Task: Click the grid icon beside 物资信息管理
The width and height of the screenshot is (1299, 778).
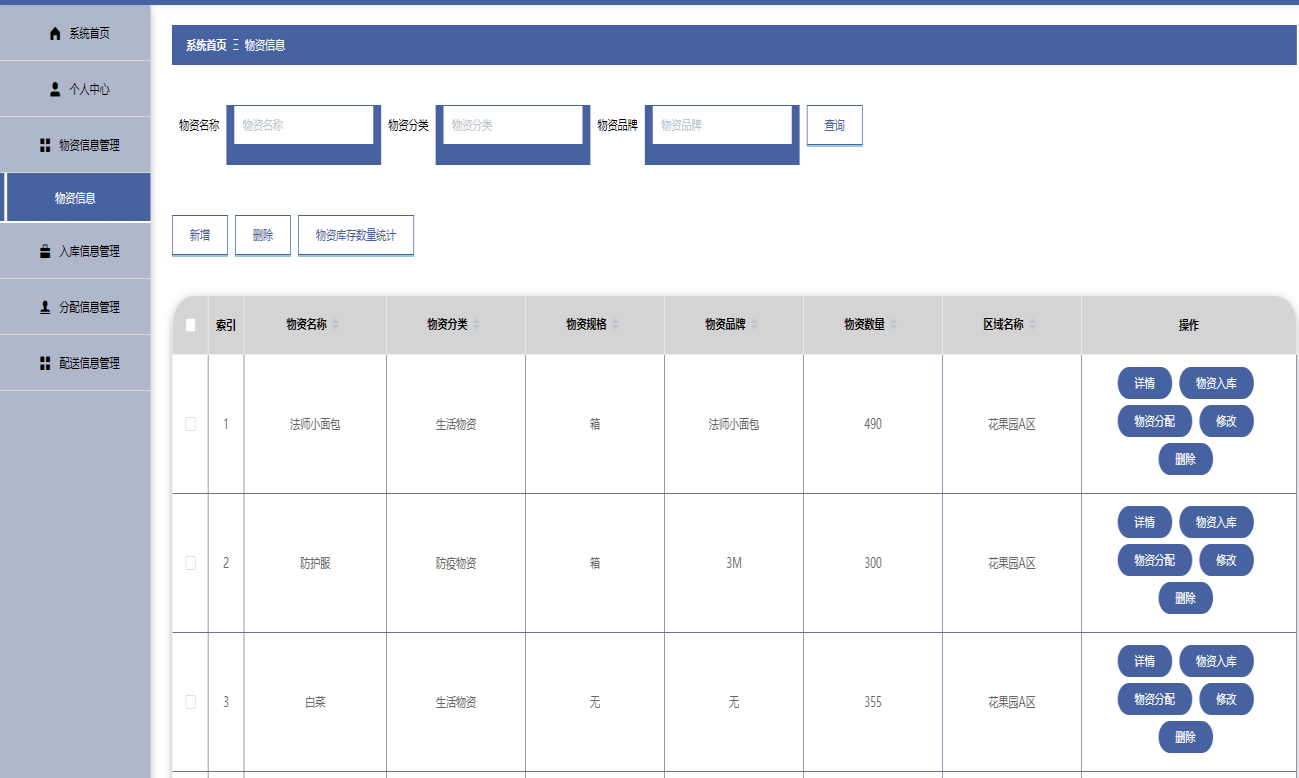Action: click(45, 146)
